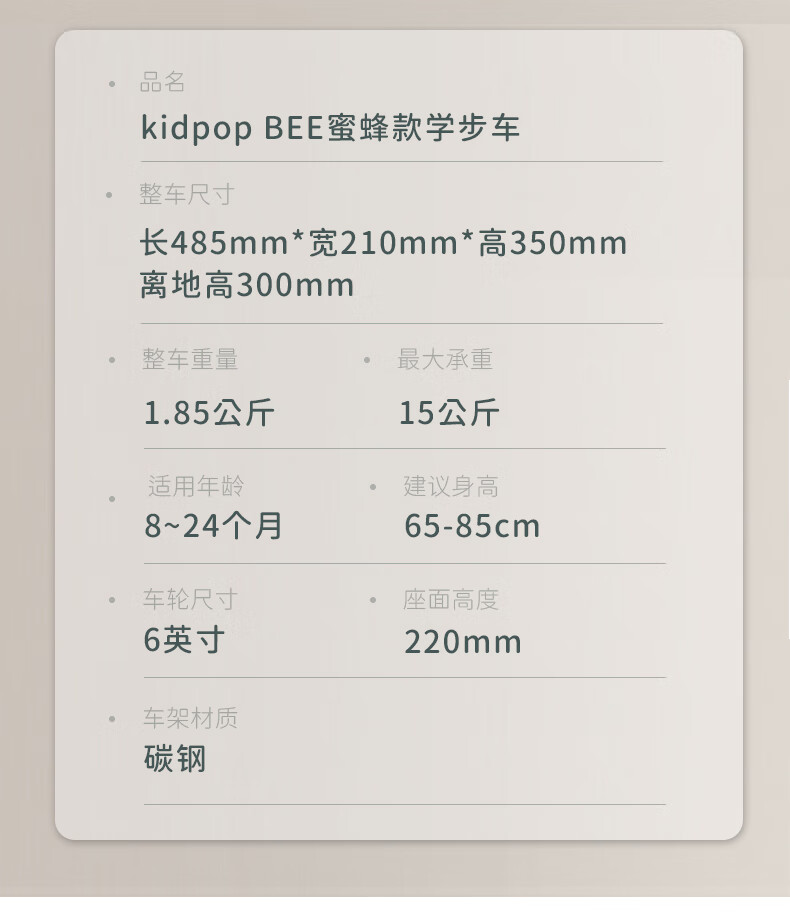Select the 15公斤 max load value
Screen dimensions: 790x915
click(449, 413)
